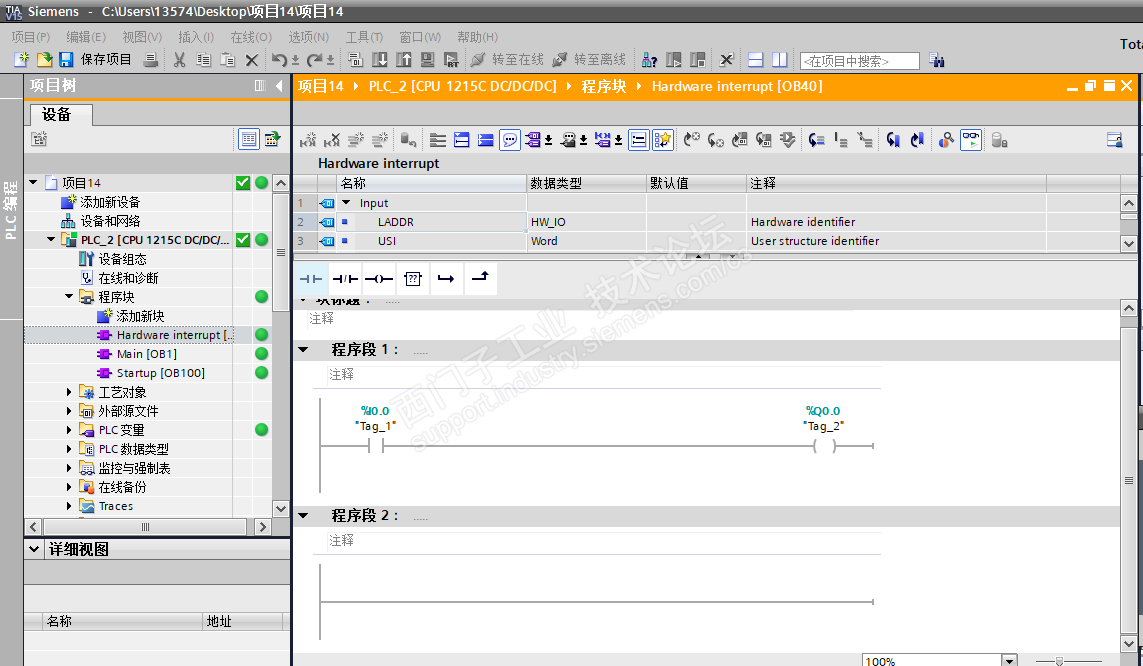Viewport: 1143px width, 666px height.
Task: Split editor space horizontally
Action: pos(756,60)
